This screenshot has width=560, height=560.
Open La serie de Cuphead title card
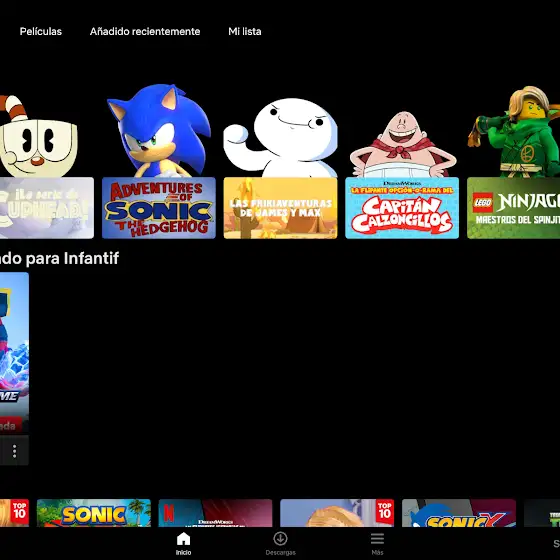click(x=47, y=208)
